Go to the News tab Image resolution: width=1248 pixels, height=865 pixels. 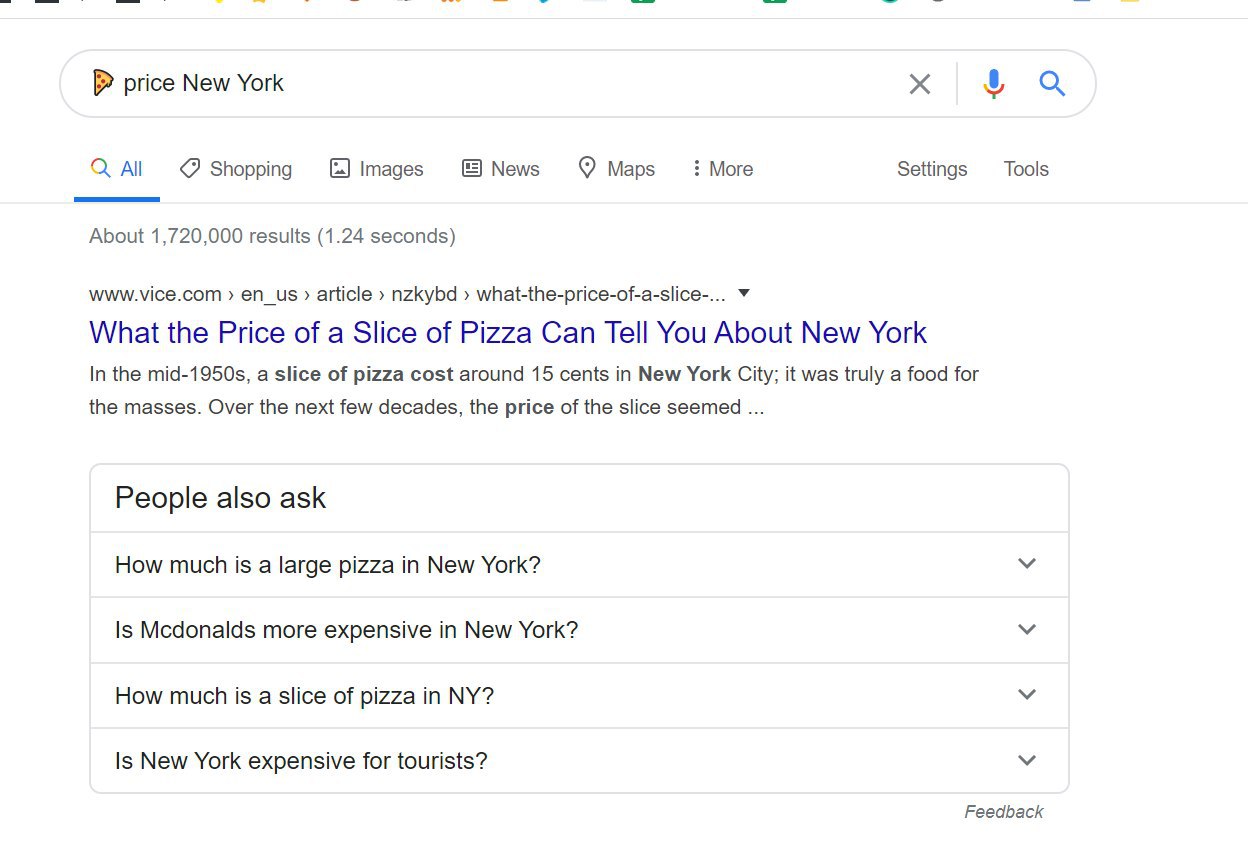tap(500, 169)
